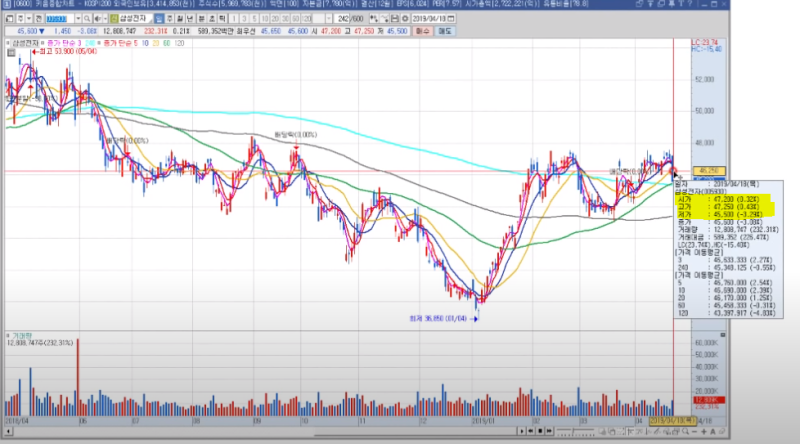Select the weekly (주) chart period button
The width and height of the screenshot is (800, 444).
click(x=169, y=18)
